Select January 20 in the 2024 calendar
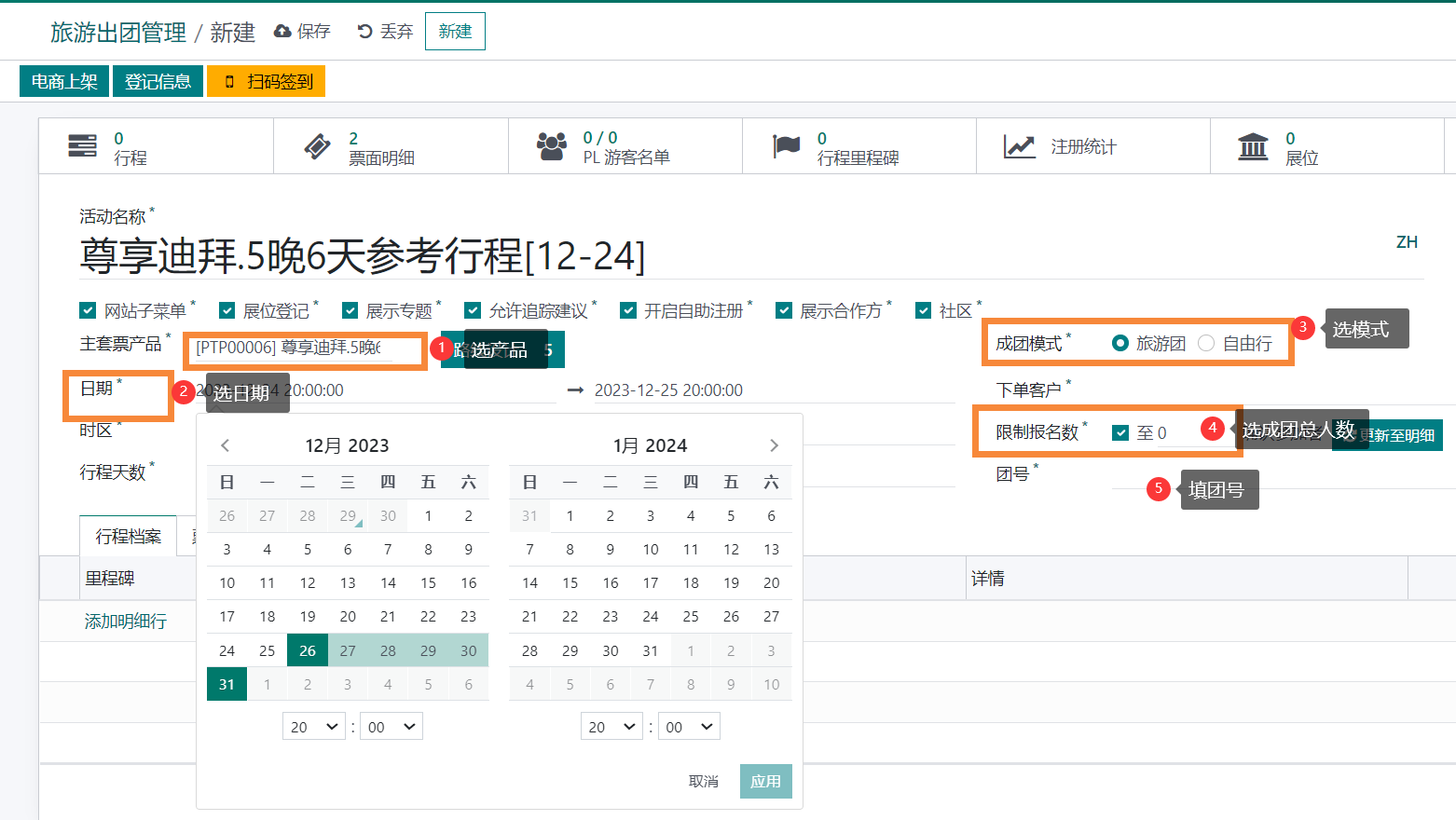 pos(771,583)
